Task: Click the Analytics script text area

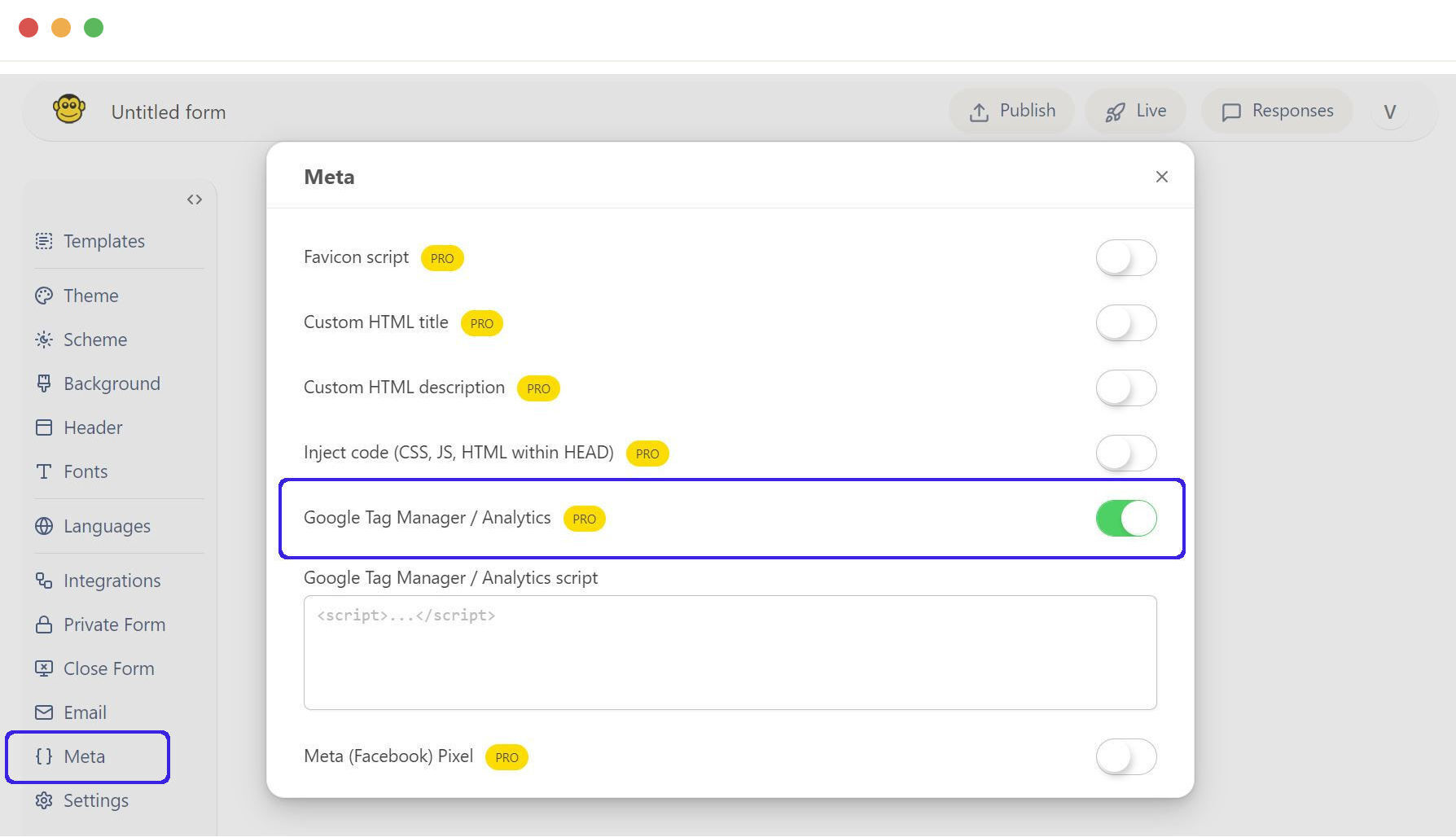Action: pos(730,653)
